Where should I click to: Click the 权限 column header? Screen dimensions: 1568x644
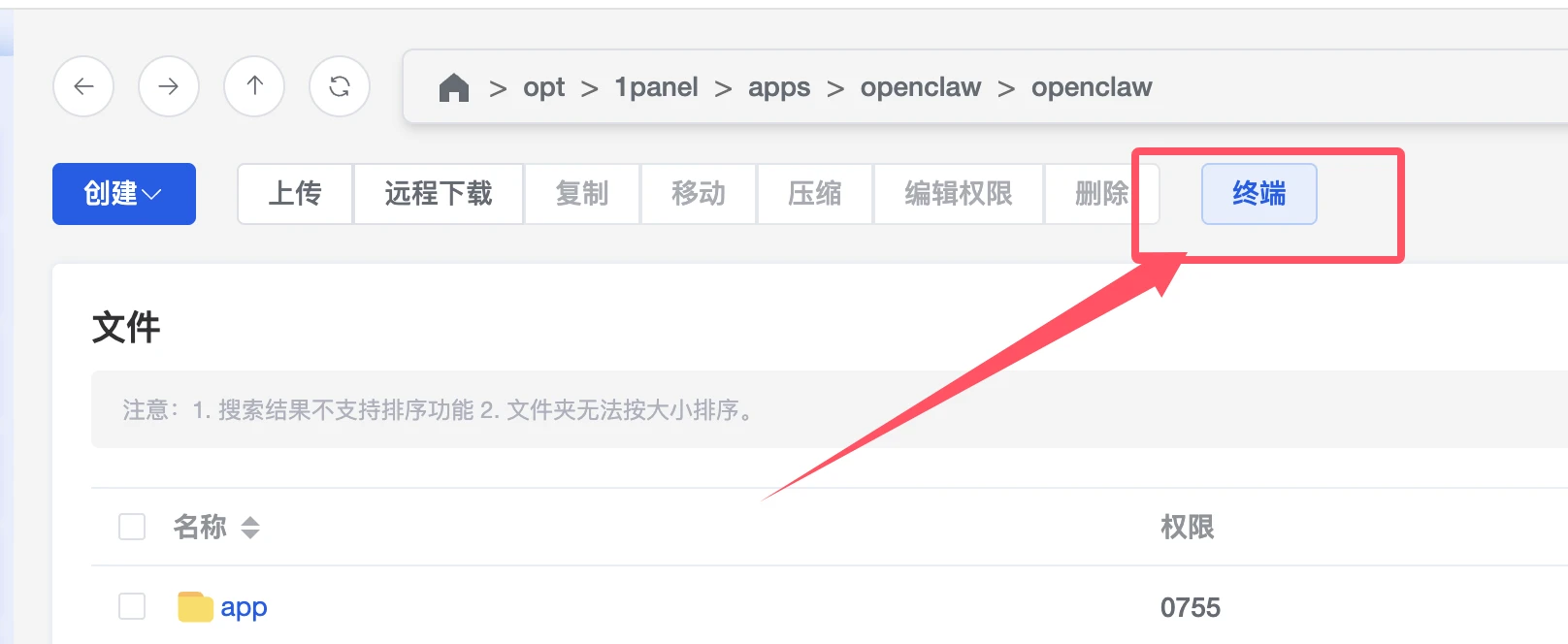click(1188, 527)
